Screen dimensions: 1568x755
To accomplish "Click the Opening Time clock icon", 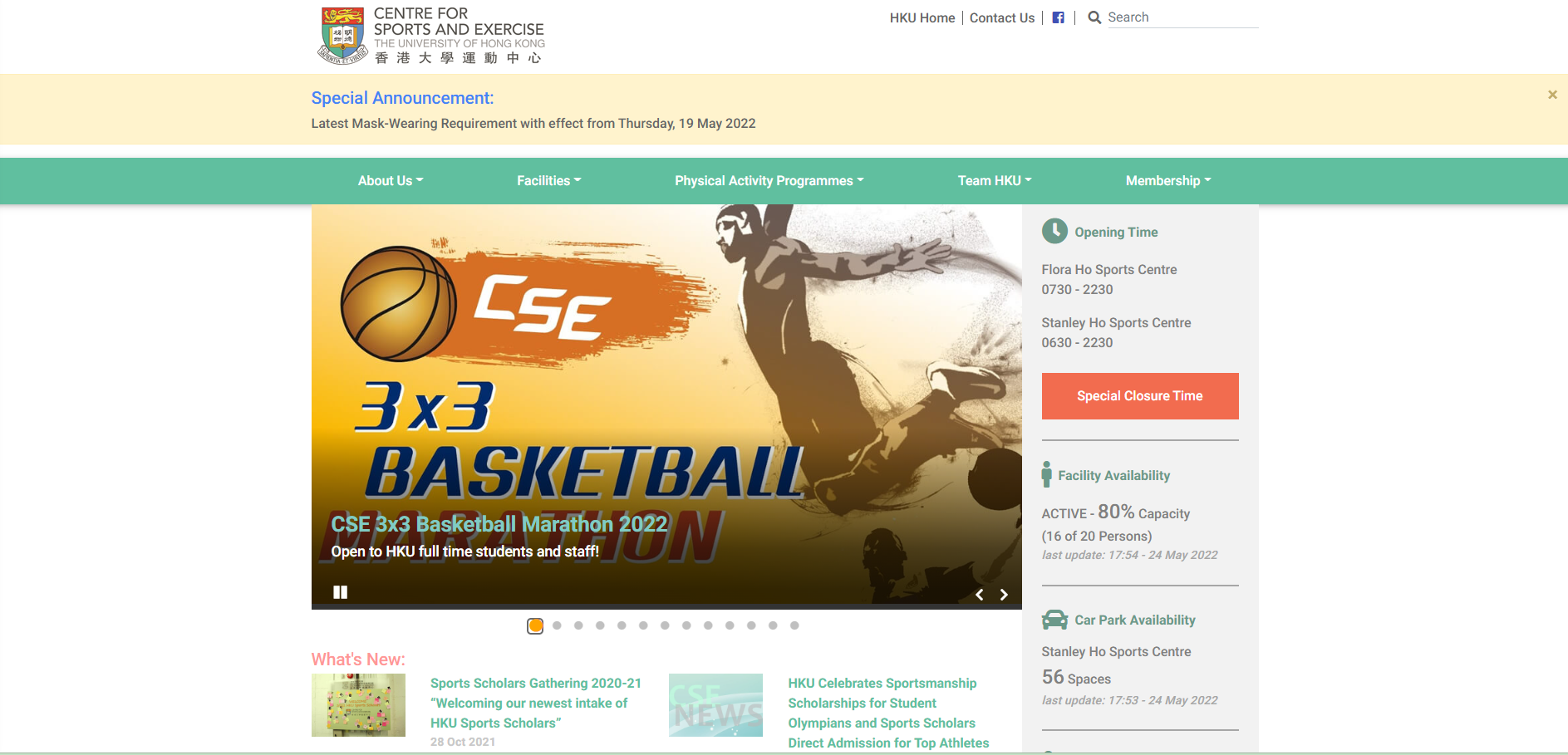I will coord(1054,231).
